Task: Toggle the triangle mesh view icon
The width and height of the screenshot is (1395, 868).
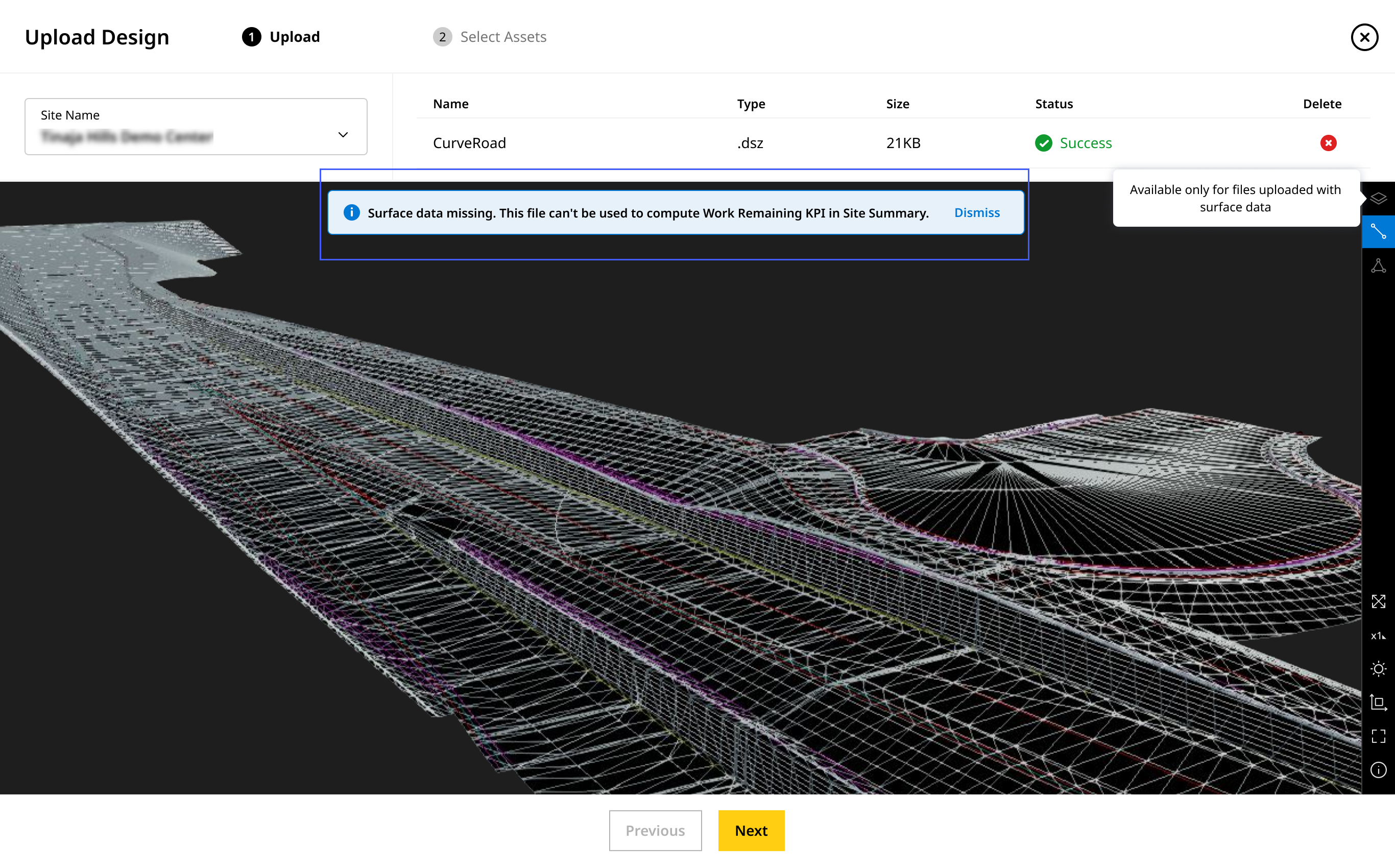Action: pos(1378,266)
